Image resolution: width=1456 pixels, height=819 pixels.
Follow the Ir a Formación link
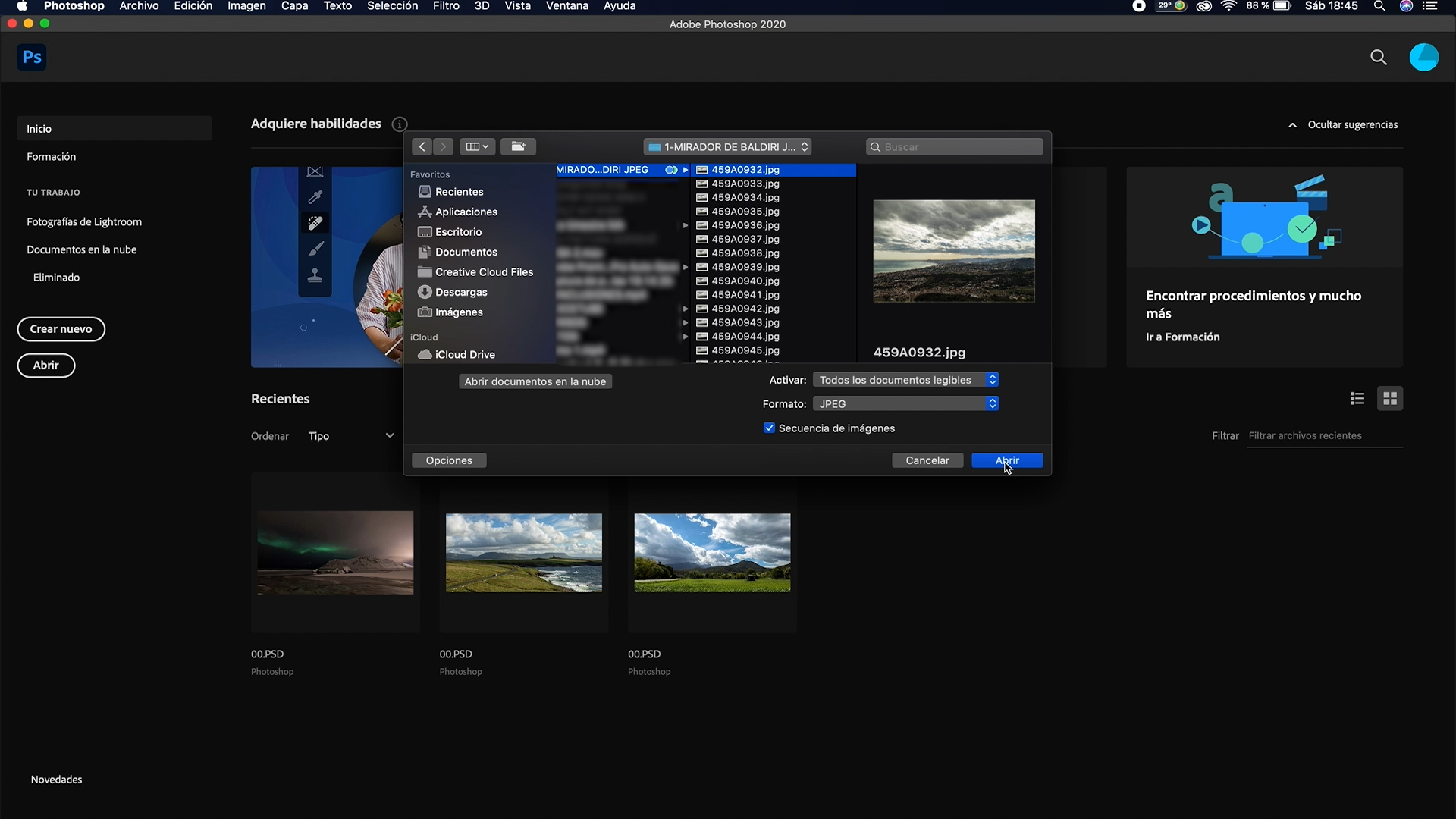(1182, 337)
